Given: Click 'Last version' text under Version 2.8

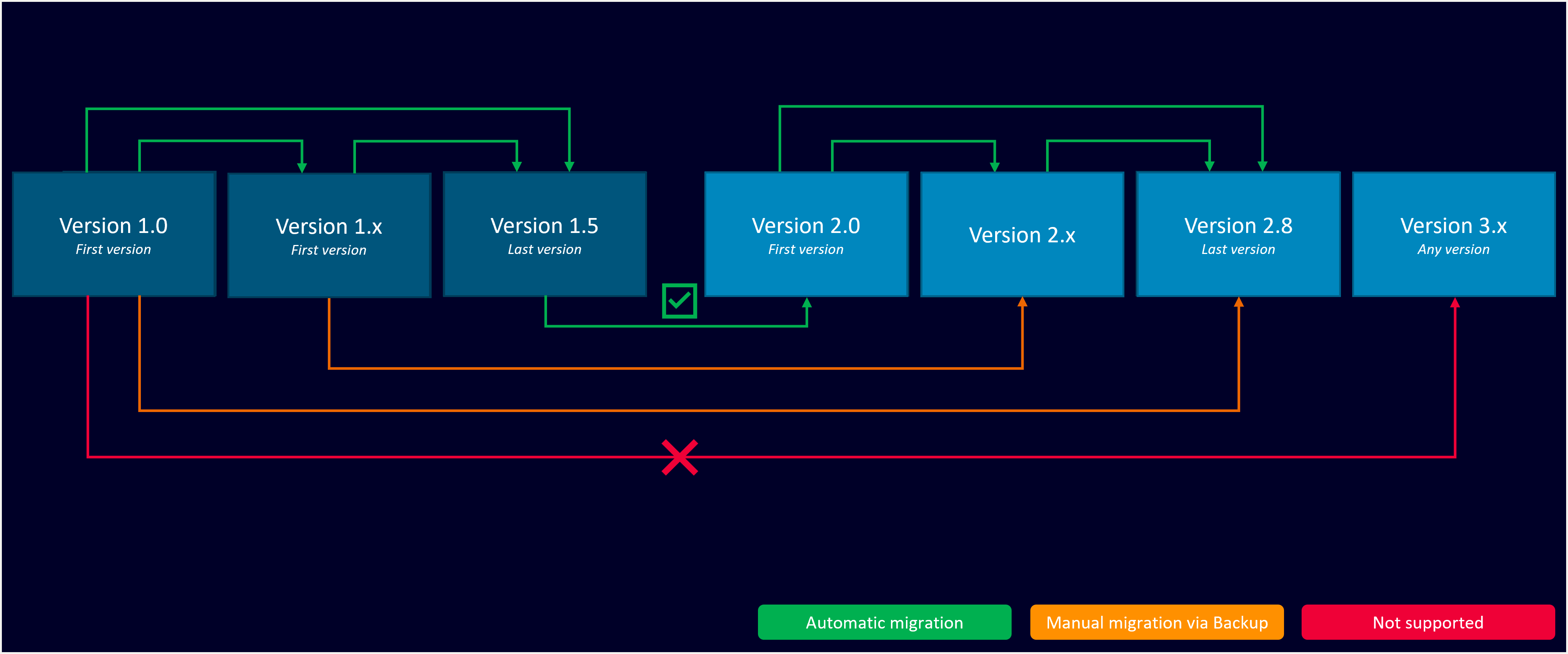Looking at the screenshot, I should coord(1238,249).
